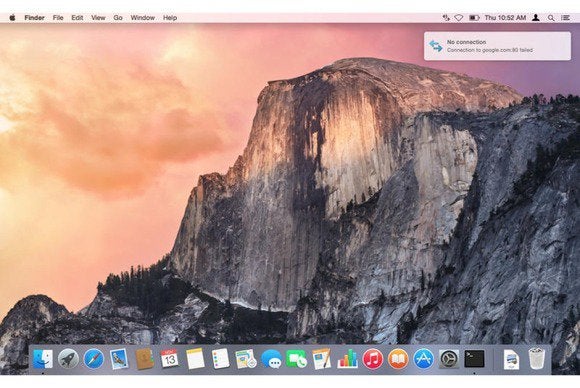Viewport: 580px width, 388px height.
Task: Click the diamond-shaped menu bar status icon
Action: [459, 17]
